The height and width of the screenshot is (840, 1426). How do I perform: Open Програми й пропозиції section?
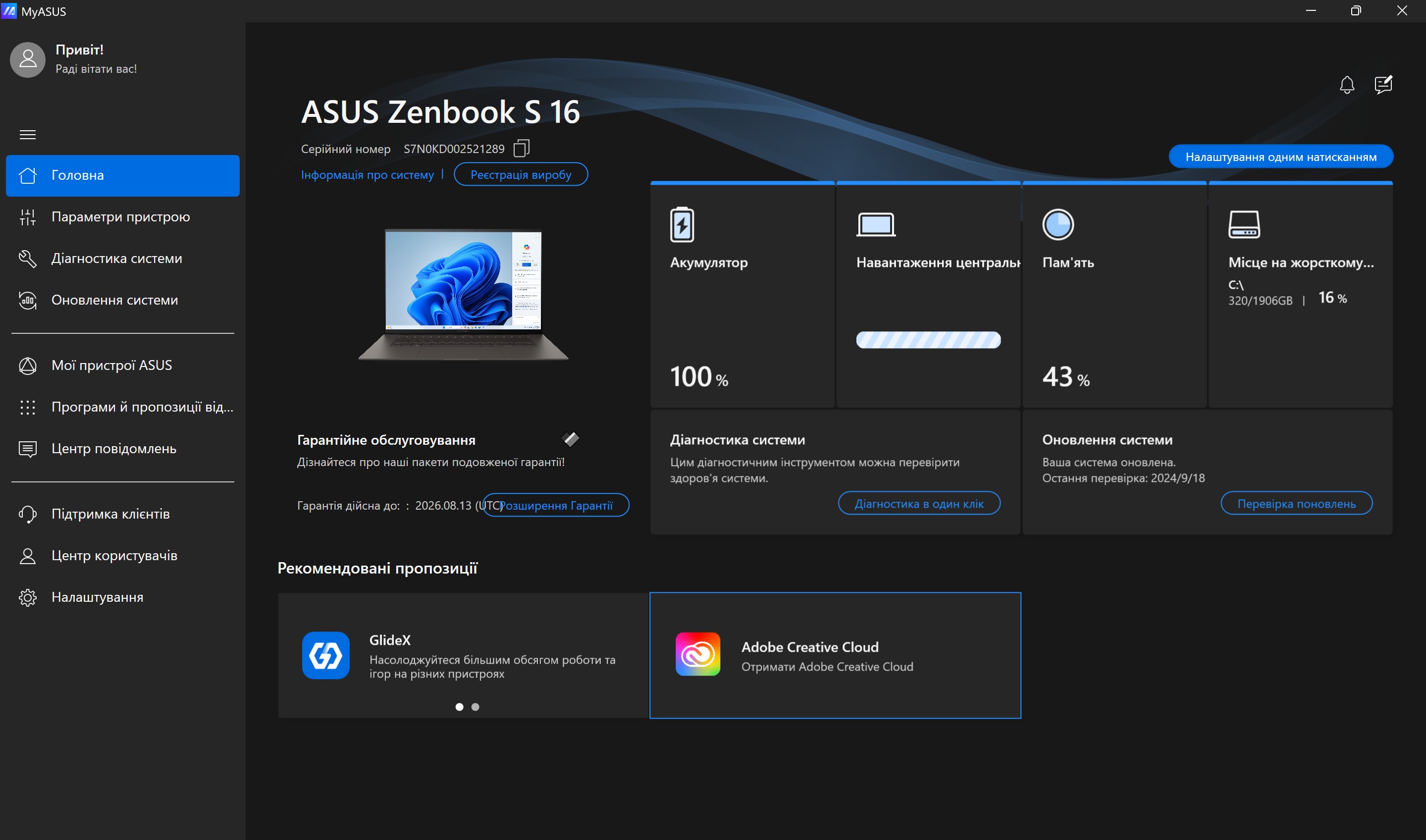tap(123, 407)
